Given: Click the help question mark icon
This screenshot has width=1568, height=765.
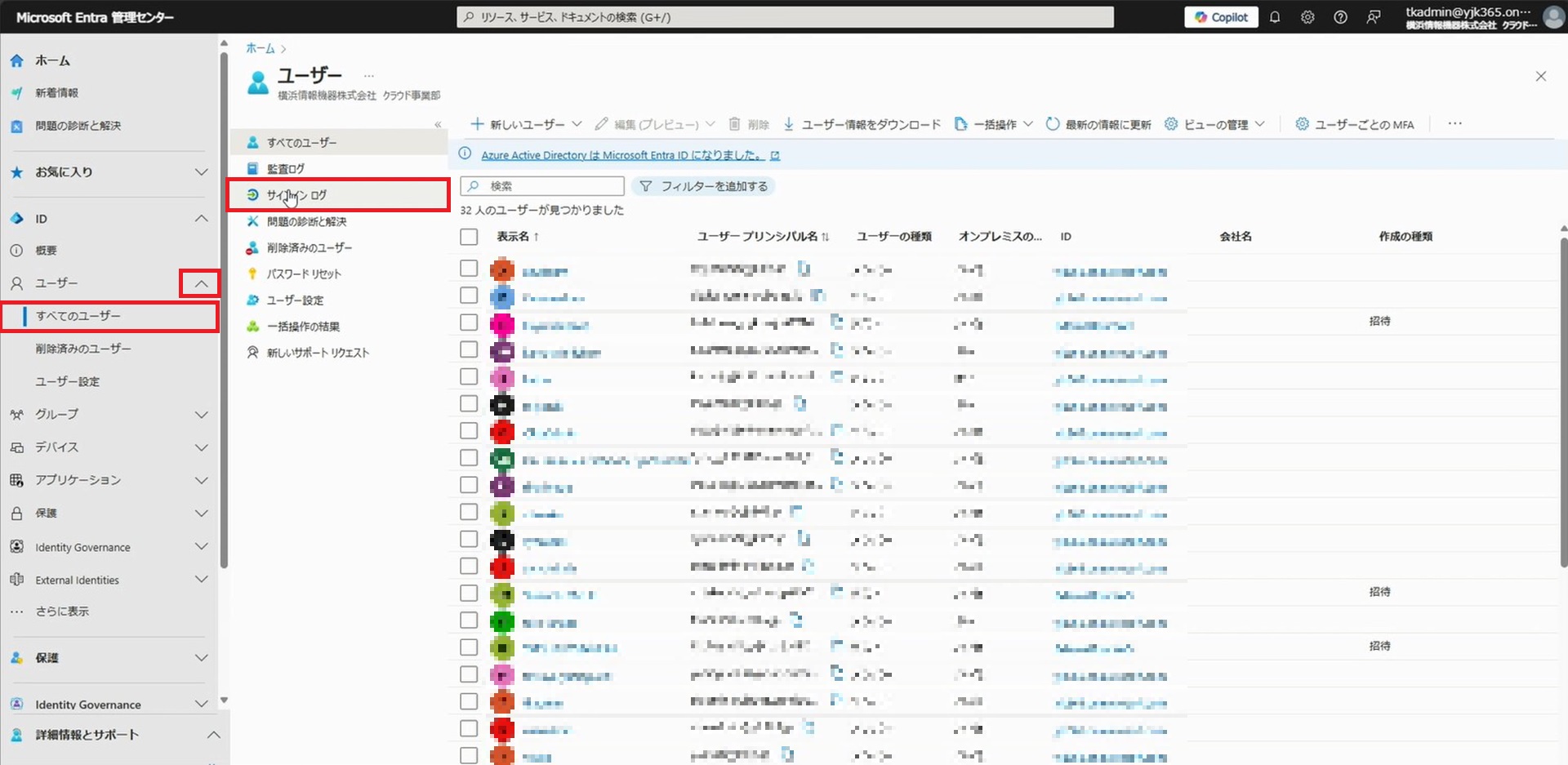Looking at the screenshot, I should (1340, 17).
